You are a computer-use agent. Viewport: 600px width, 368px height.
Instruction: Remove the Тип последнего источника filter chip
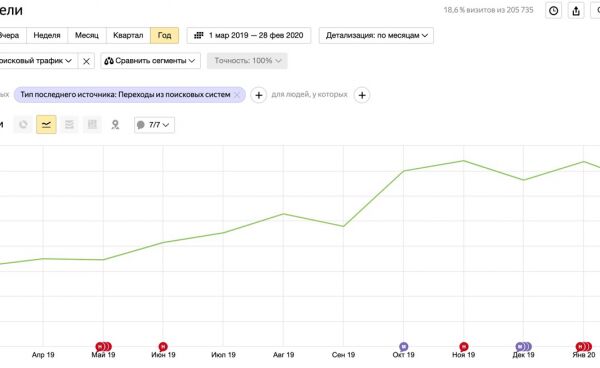click(x=237, y=95)
